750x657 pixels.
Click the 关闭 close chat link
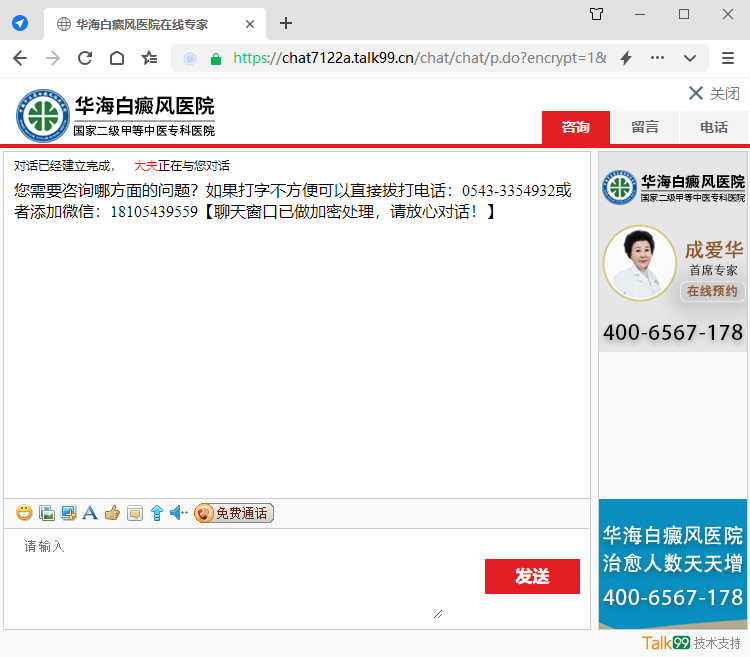[x=714, y=93]
